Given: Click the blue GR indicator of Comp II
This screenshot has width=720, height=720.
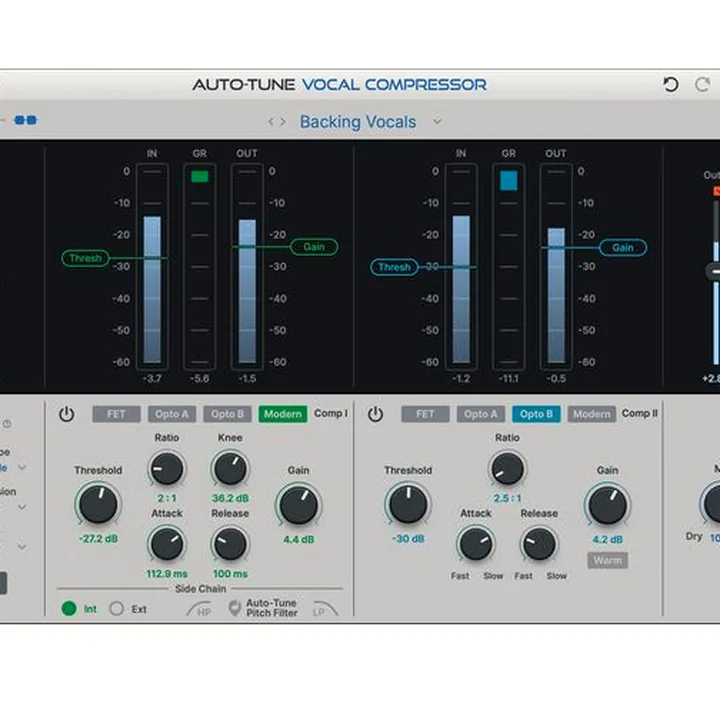Looking at the screenshot, I should 509,180.
